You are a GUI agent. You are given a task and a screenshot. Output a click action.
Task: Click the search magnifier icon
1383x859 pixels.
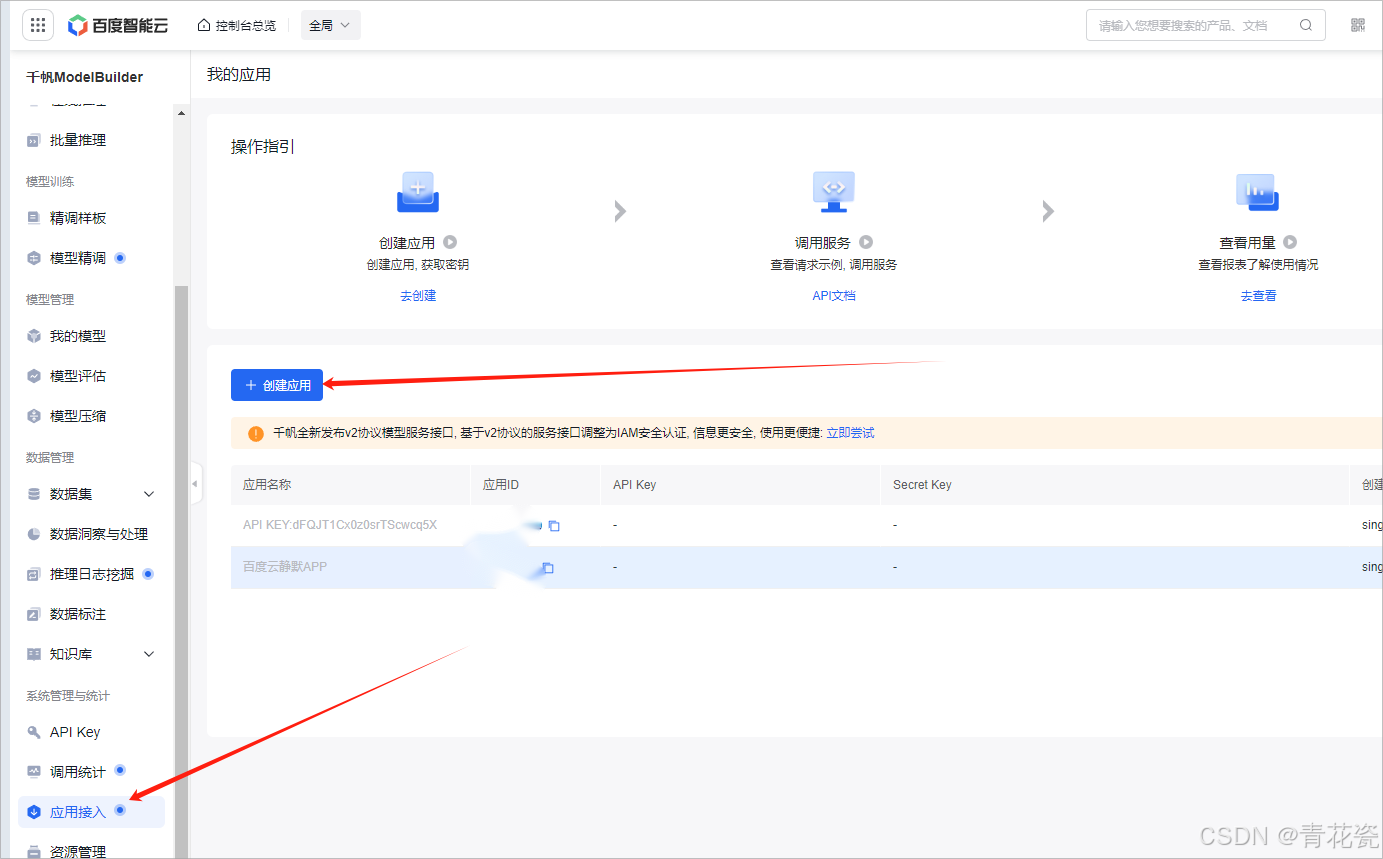tap(1306, 25)
